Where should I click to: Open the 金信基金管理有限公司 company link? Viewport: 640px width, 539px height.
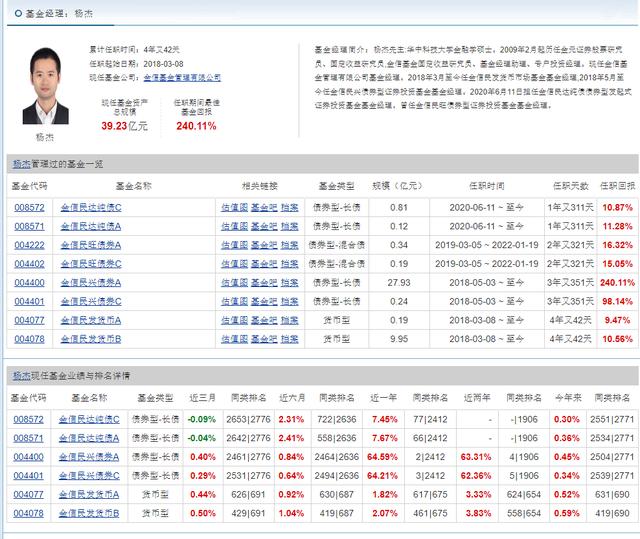point(182,78)
